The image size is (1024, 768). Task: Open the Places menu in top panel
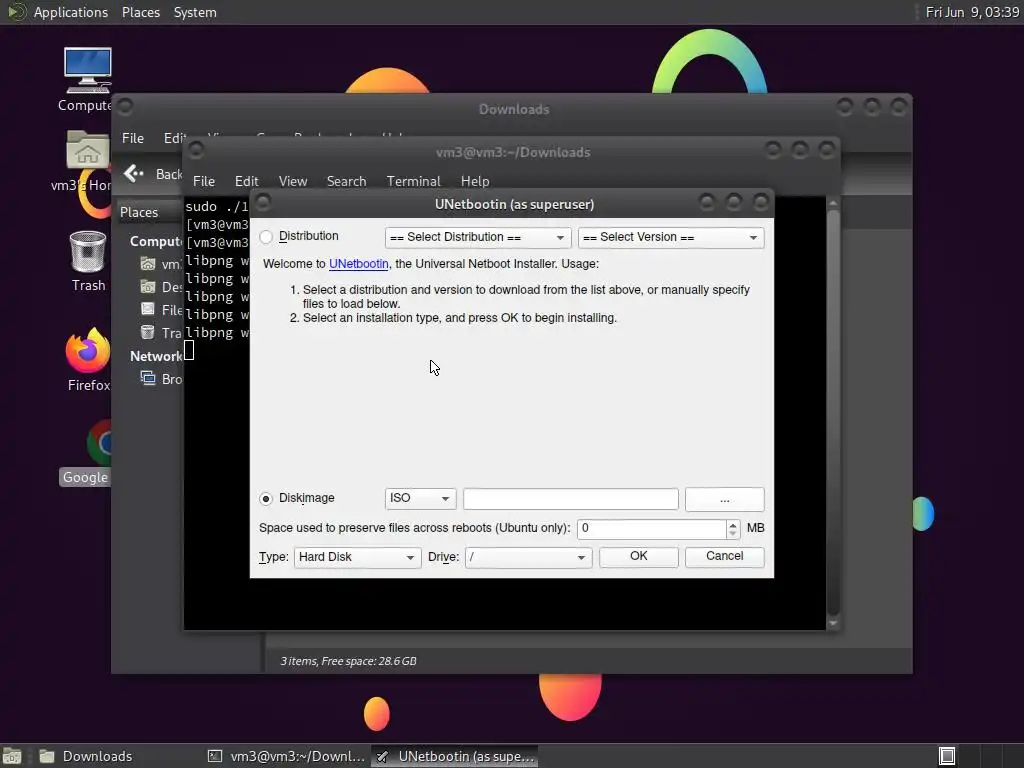(x=140, y=12)
